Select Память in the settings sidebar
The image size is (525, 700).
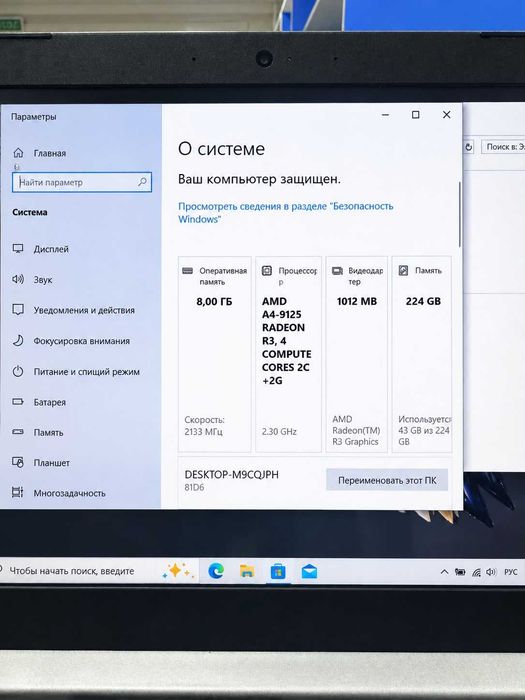[x=48, y=433]
